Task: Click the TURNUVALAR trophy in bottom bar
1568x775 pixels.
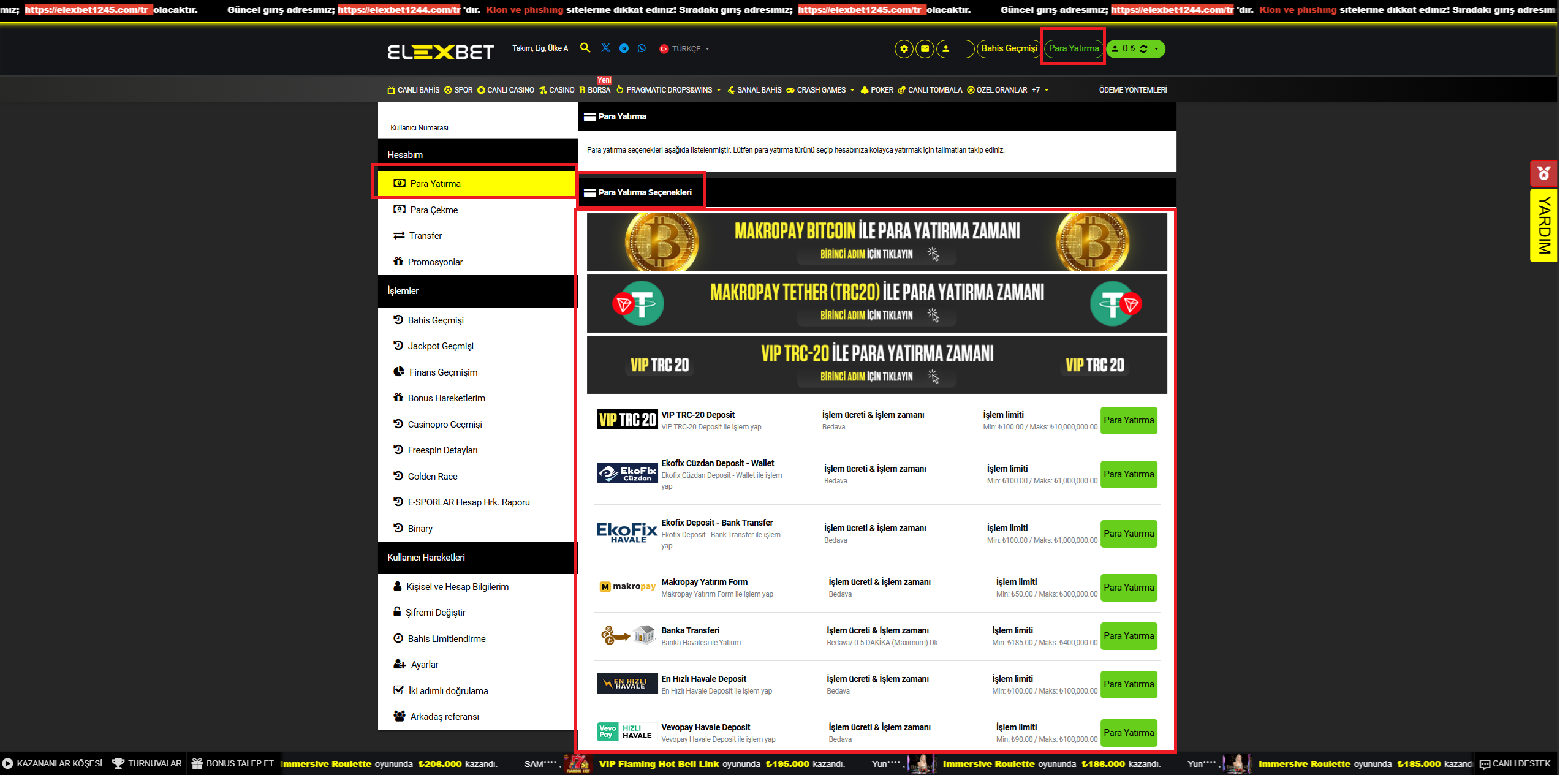Action: pyautogui.click(x=118, y=763)
